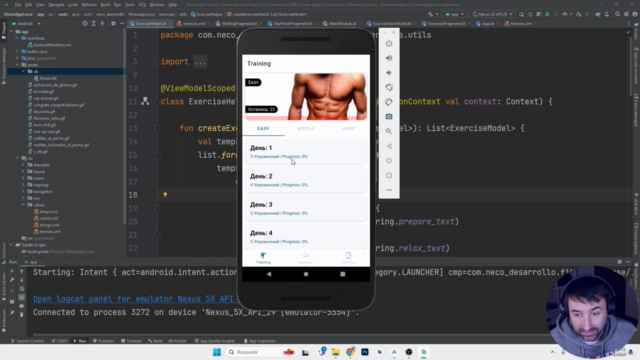Take emulator screenshot with camera icon

click(389, 117)
